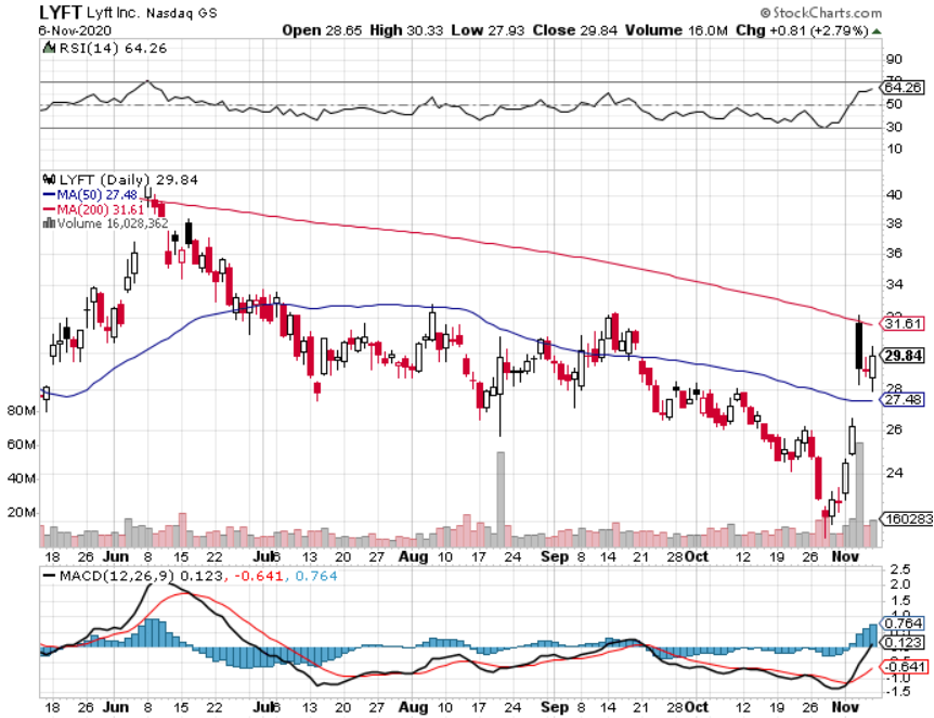Click the blue 27.48 price tag on right axis
This screenshot has height=718, width=934.
(x=903, y=399)
